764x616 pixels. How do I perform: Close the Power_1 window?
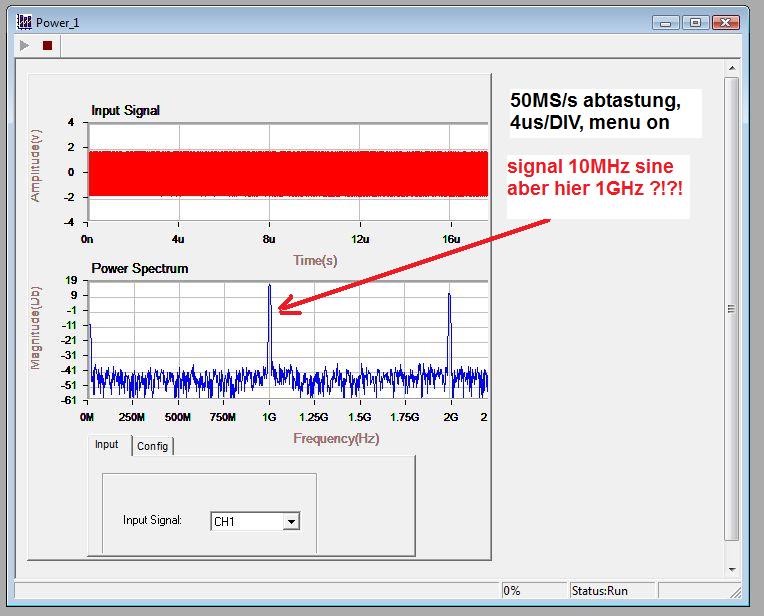click(726, 22)
